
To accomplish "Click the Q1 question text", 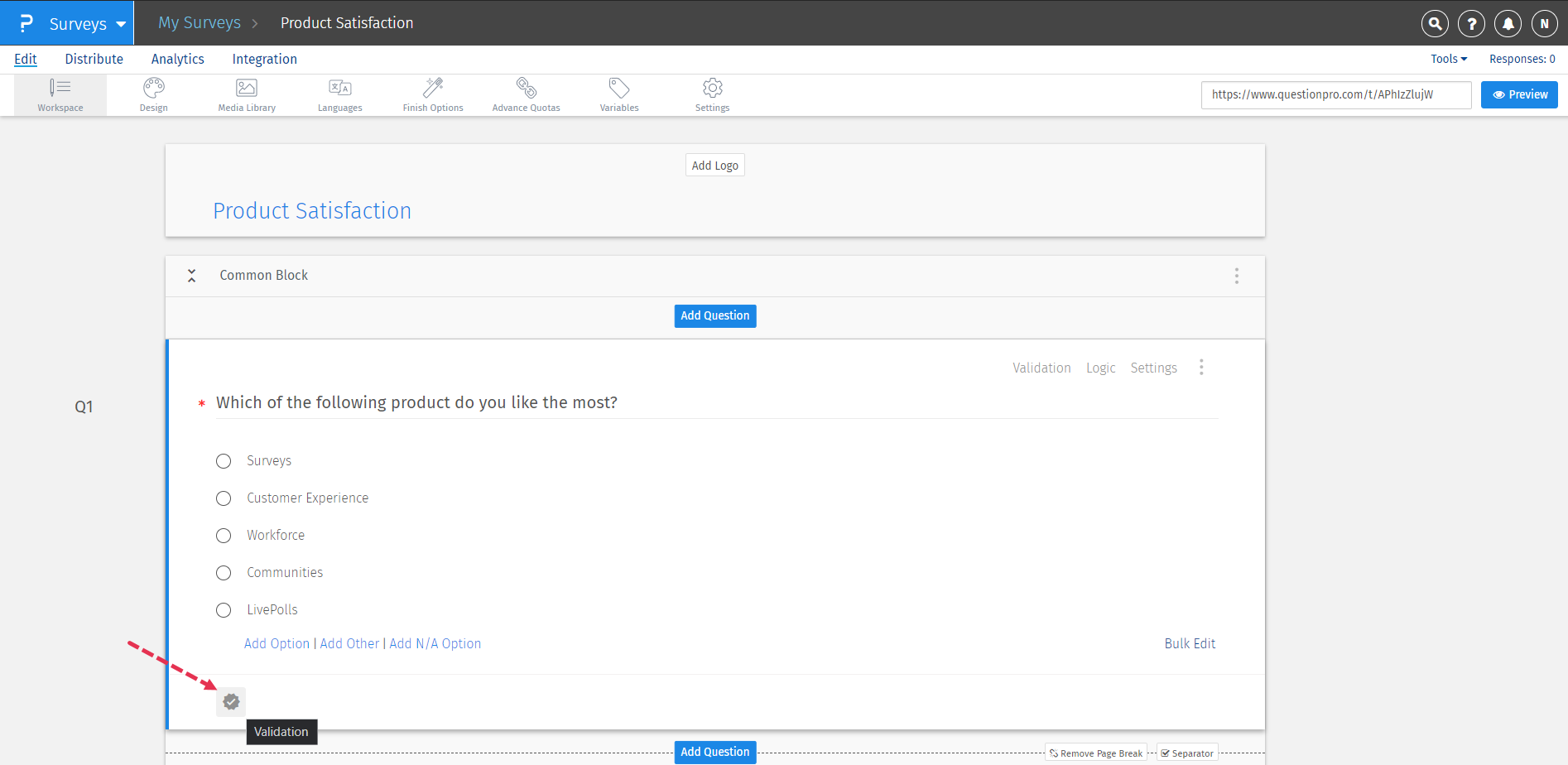I will point(416,402).
